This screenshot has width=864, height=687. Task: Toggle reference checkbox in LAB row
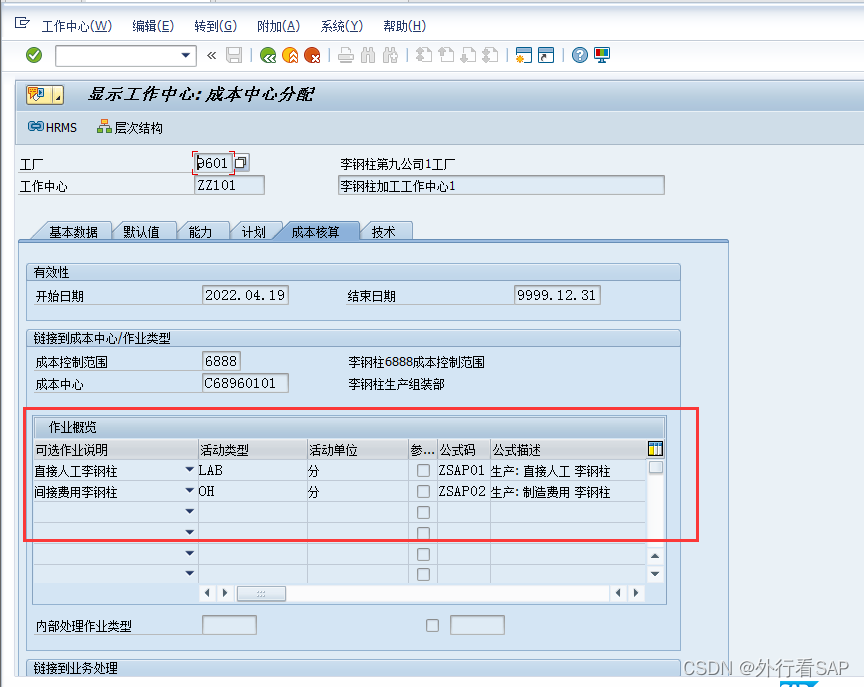pos(423,470)
